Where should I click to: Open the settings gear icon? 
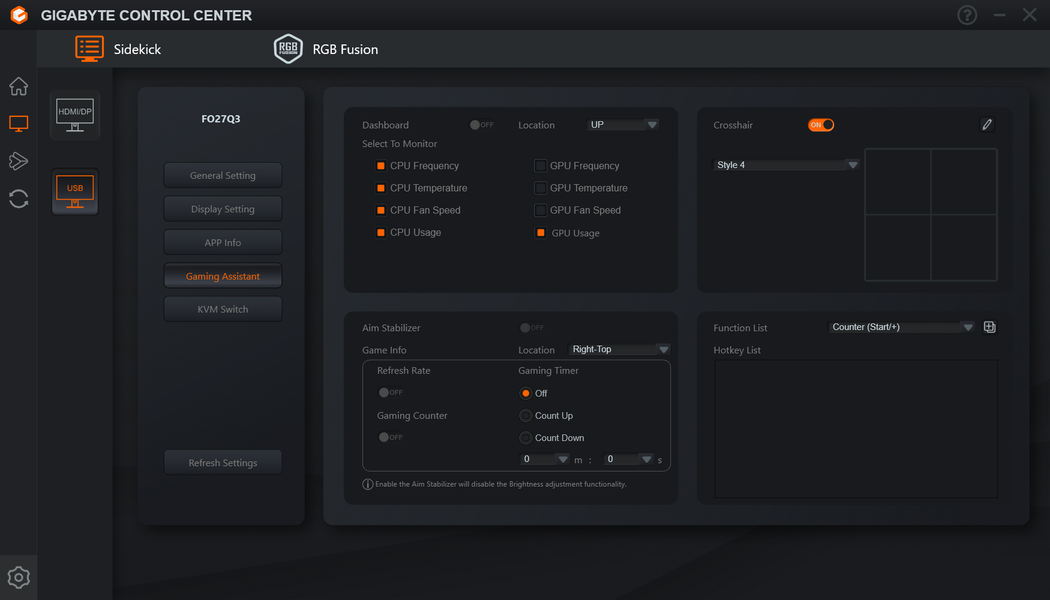(18, 577)
